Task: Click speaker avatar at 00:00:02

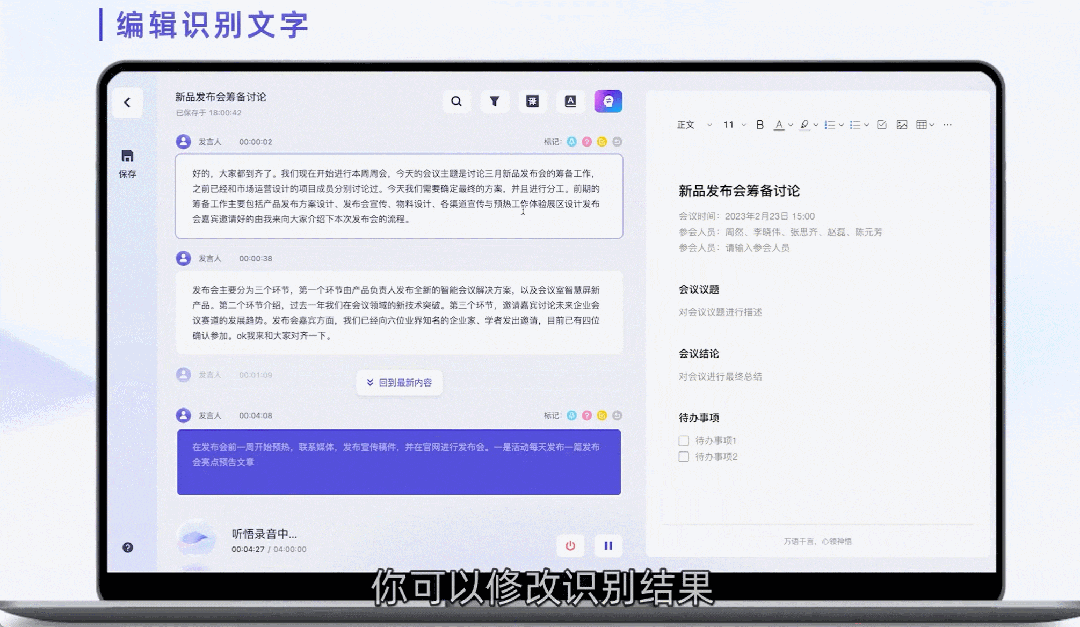Action: pos(183,141)
